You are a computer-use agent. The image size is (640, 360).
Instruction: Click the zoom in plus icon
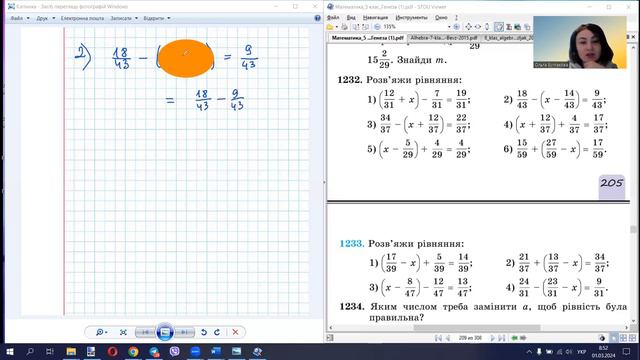click(x=457, y=27)
